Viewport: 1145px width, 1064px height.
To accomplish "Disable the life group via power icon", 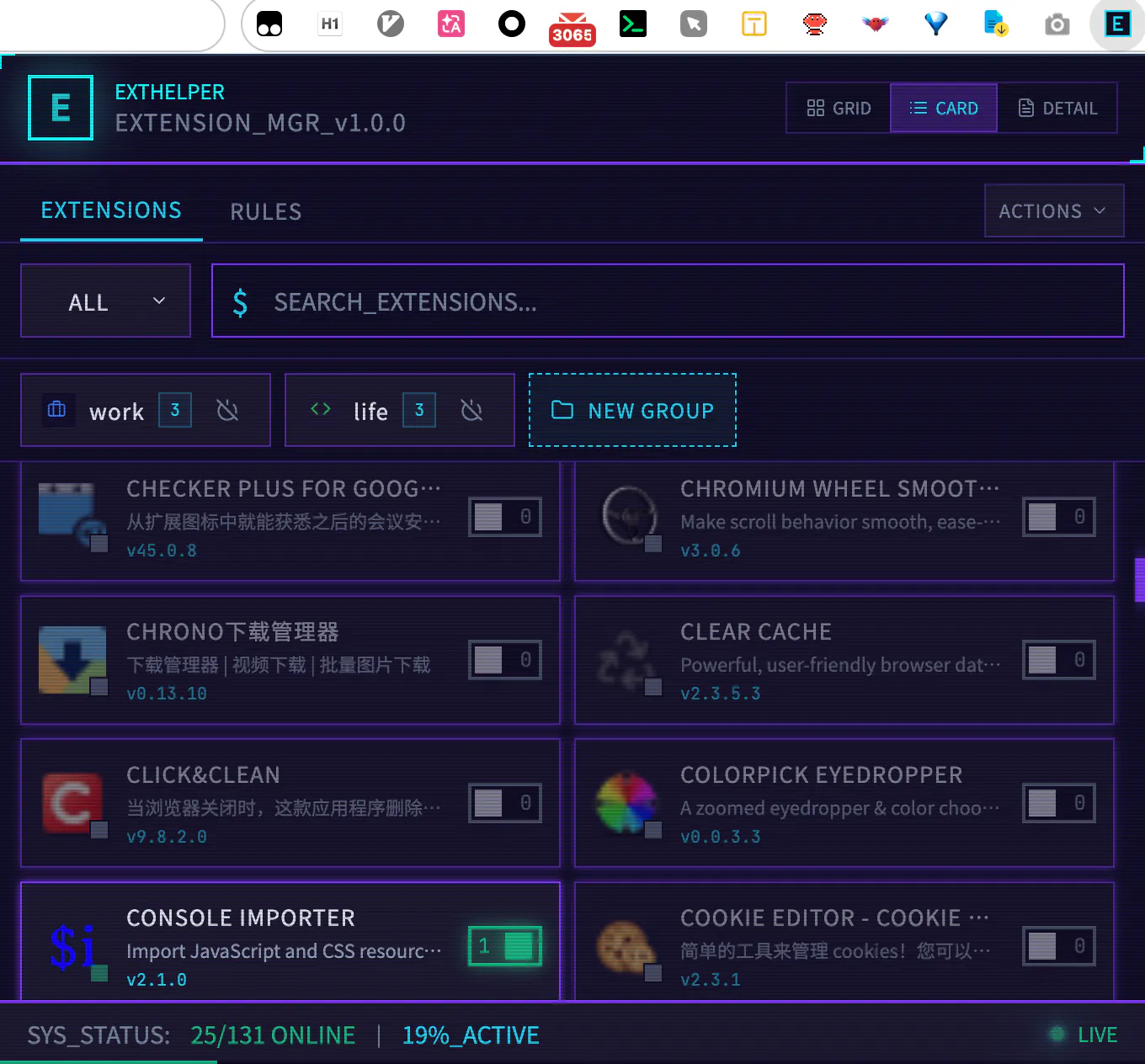I will tap(471, 410).
